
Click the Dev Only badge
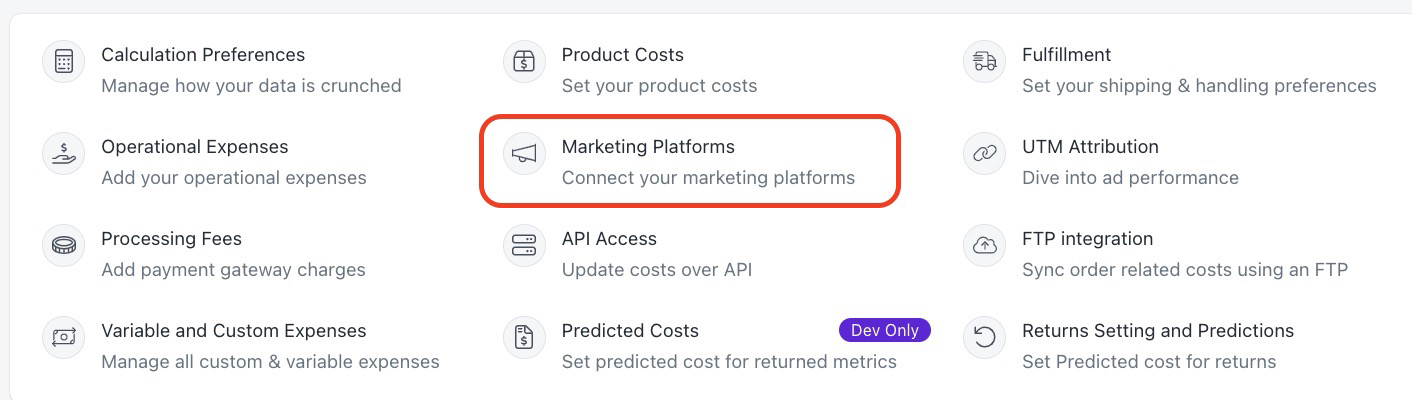[885, 330]
